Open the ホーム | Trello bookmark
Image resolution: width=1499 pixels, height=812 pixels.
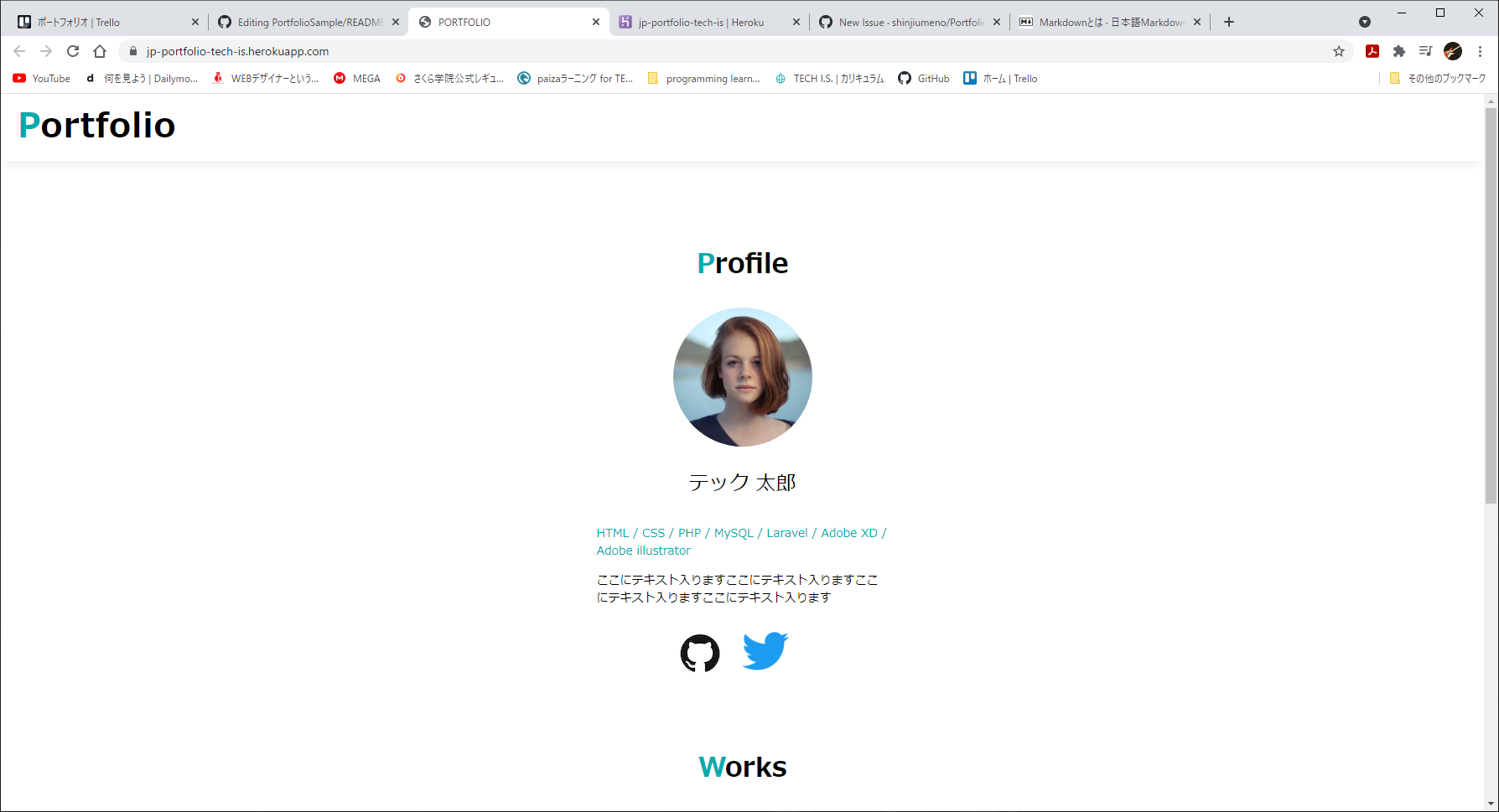[1001, 78]
